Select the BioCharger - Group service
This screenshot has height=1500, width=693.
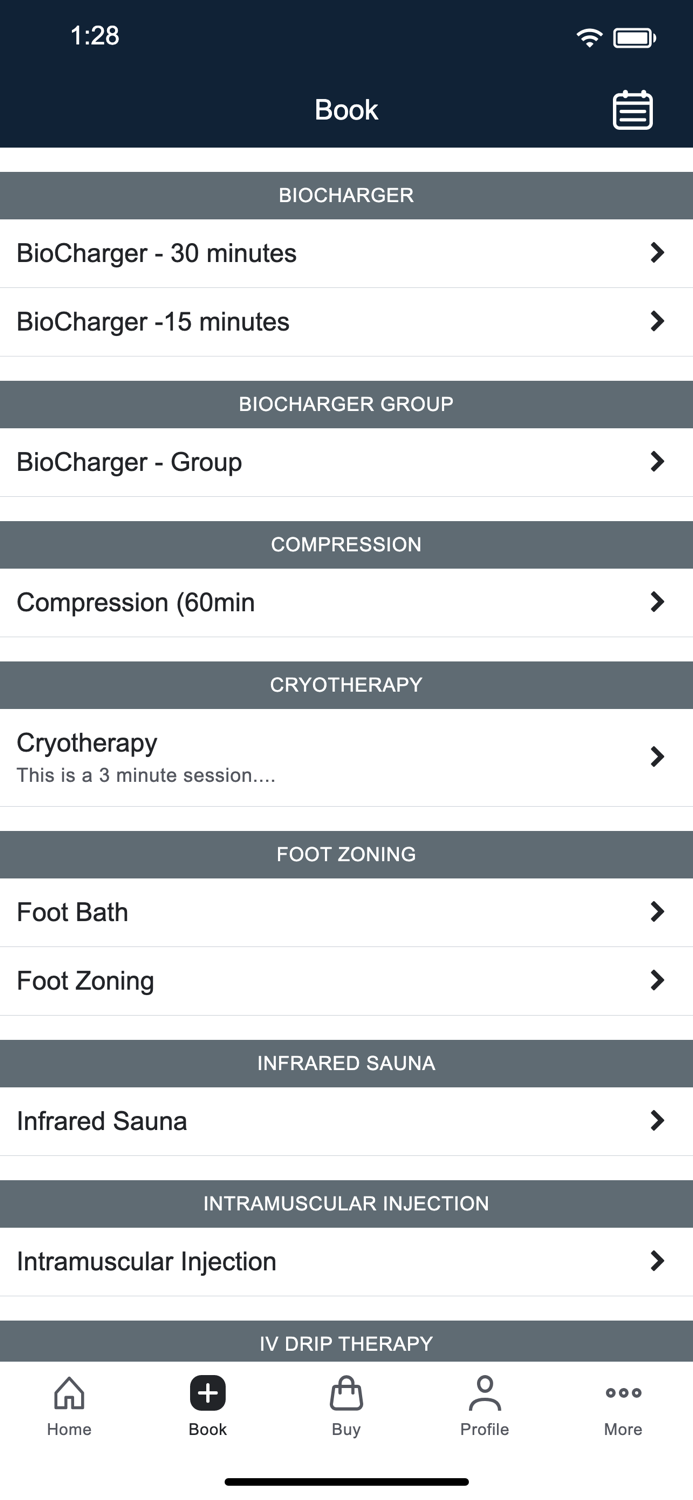(130, 462)
